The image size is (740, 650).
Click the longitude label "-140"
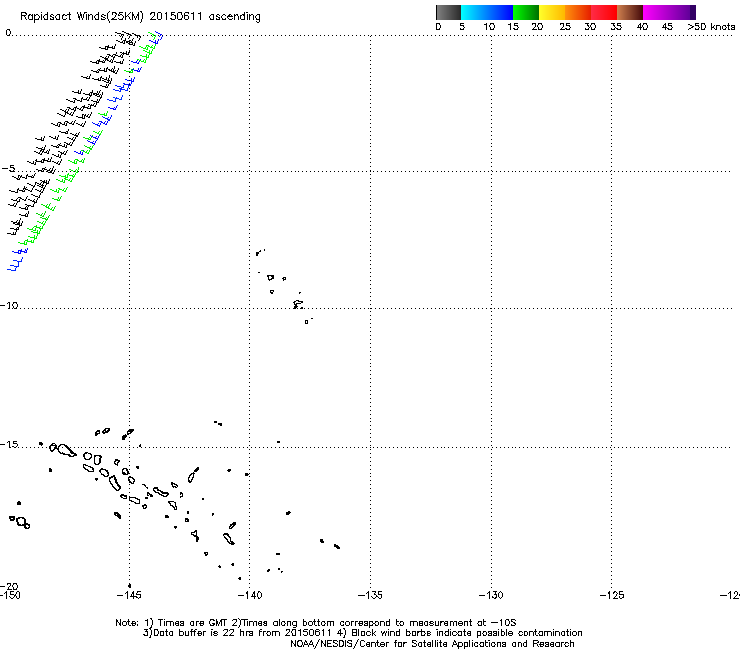tap(250, 595)
